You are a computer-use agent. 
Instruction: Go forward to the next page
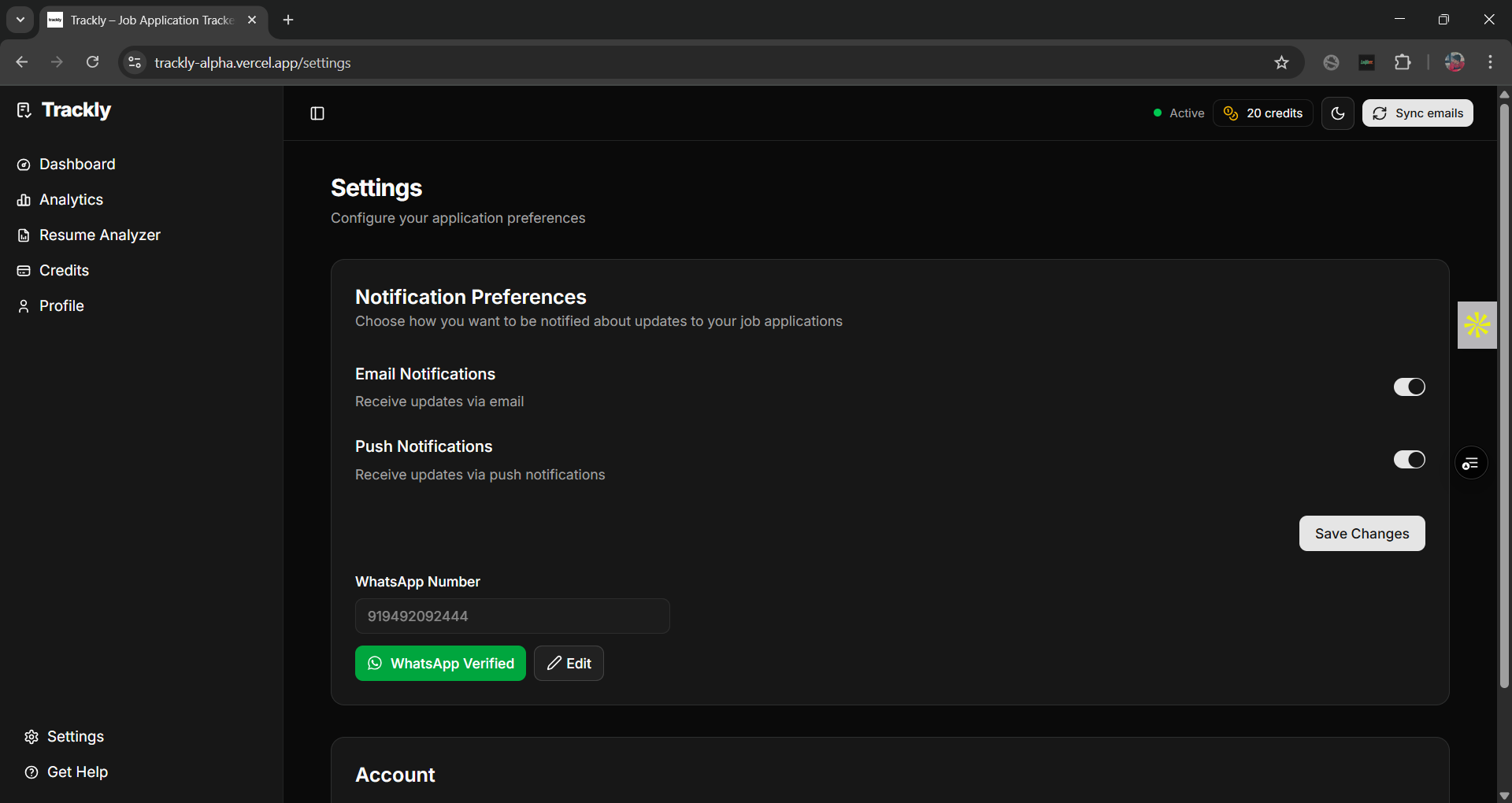(x=57, y=62)
